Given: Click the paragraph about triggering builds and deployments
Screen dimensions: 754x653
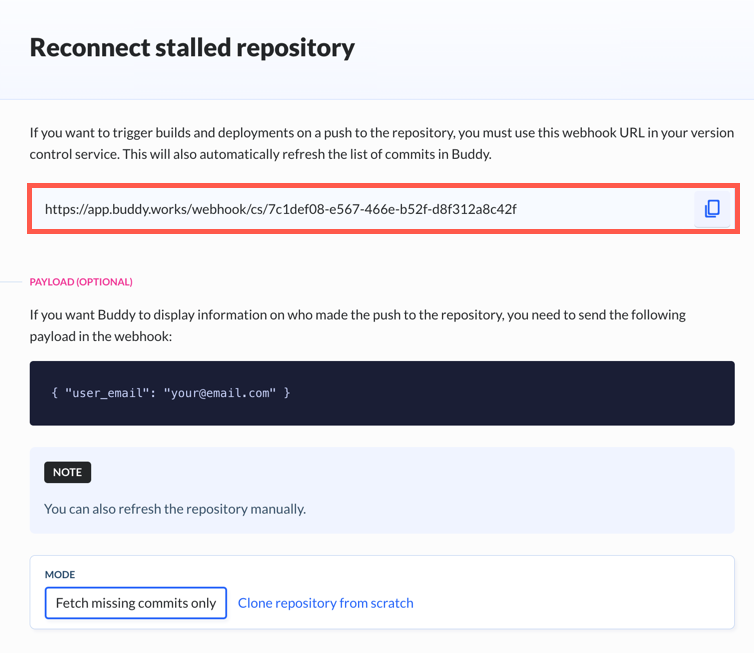Looking at the screenshot, I should (x=382, y=143).
